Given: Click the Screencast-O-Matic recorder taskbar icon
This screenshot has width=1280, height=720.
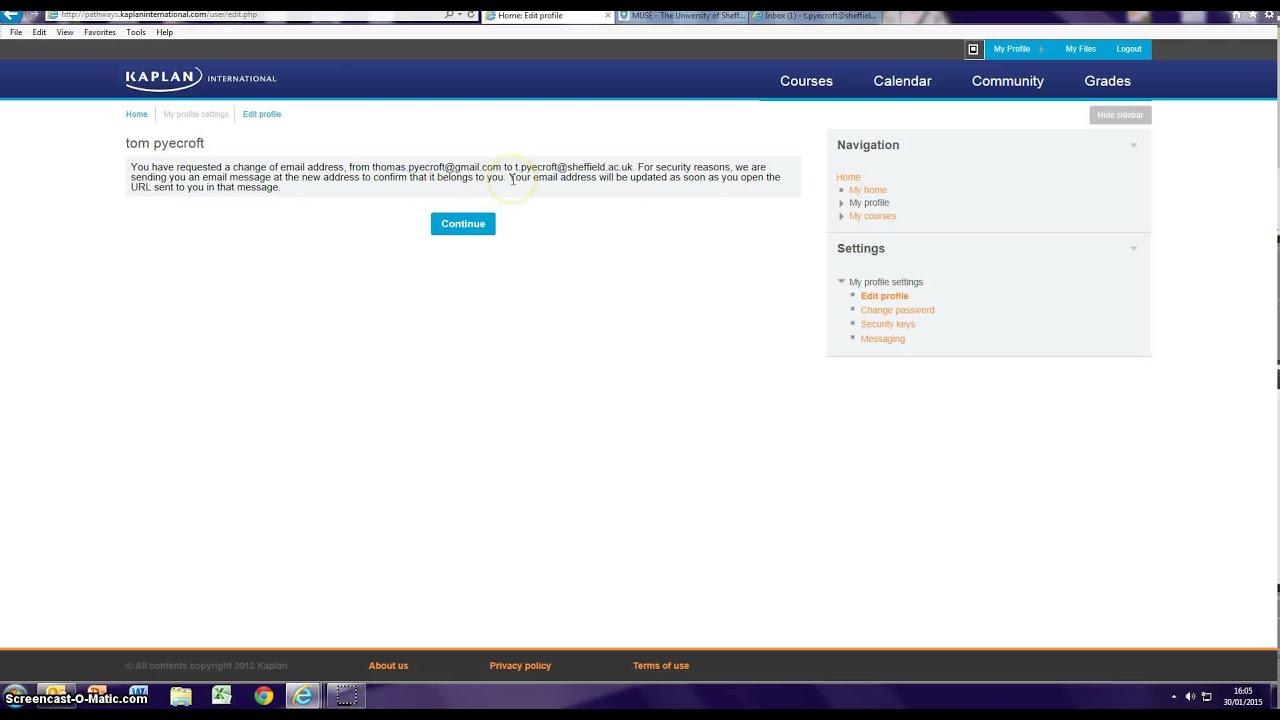Looking at the screenshot, I should click(346, 696).
